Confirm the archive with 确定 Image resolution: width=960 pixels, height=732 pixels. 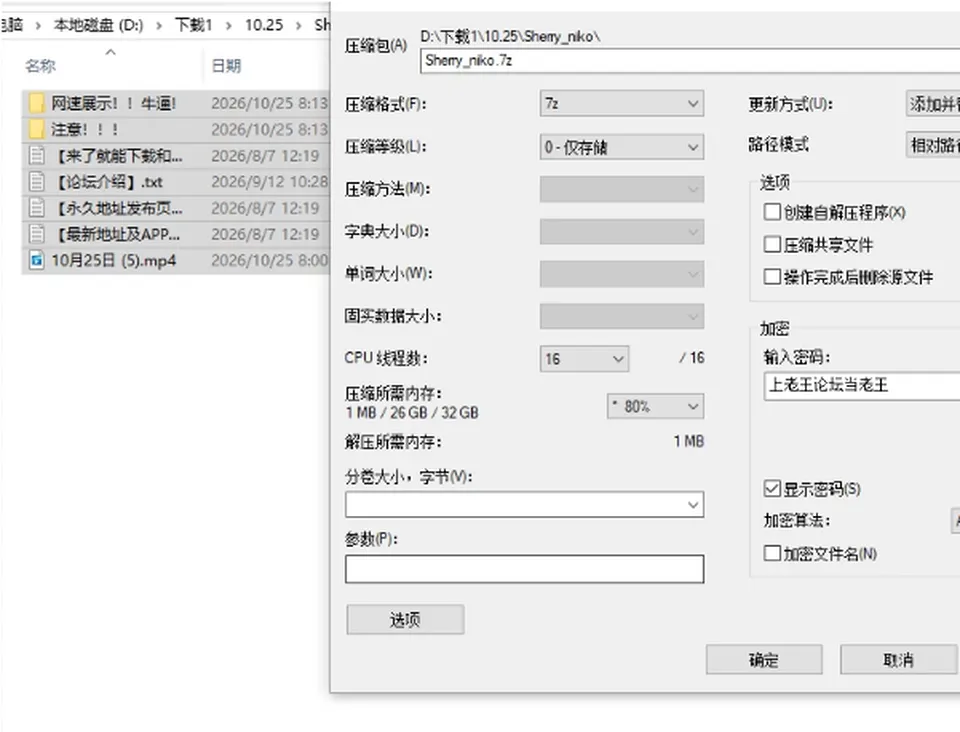click(764, 659)
